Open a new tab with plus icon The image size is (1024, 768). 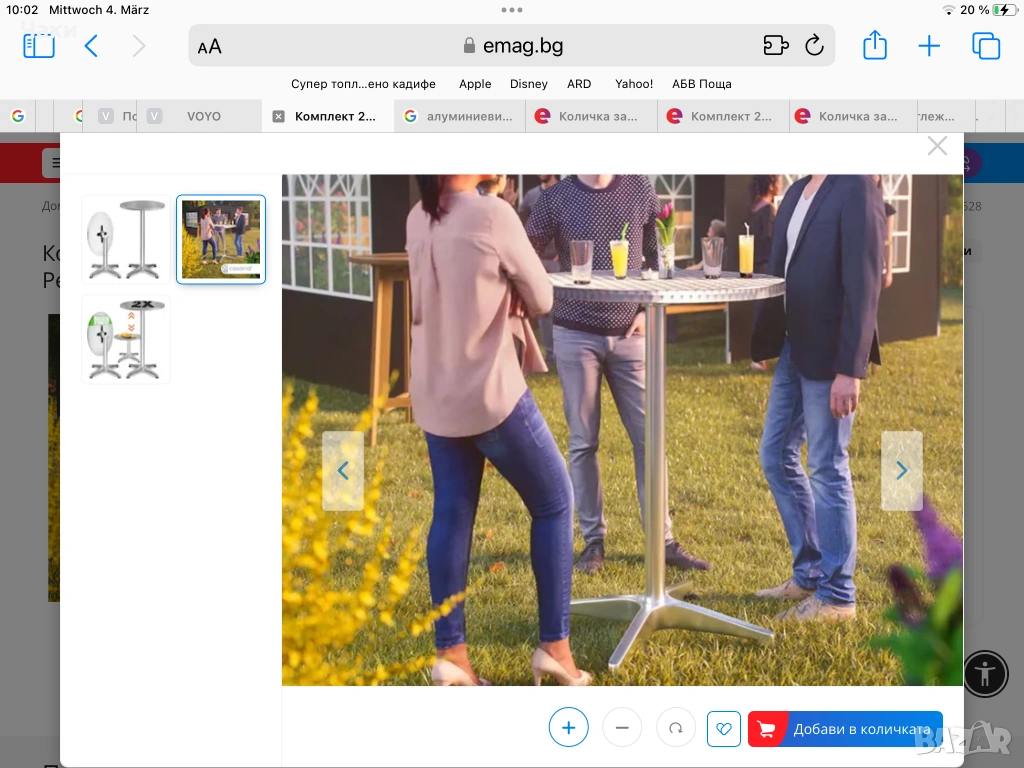(x=929, y=46)
